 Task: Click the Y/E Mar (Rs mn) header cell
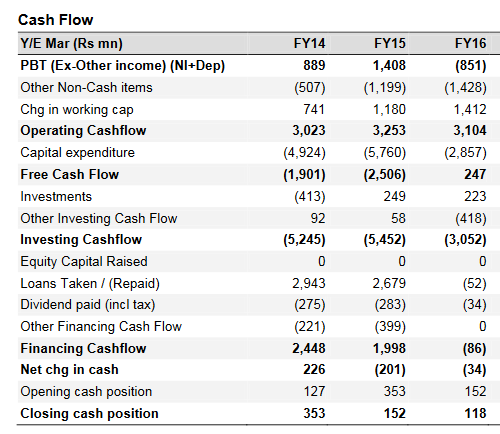tap(72, 44)
